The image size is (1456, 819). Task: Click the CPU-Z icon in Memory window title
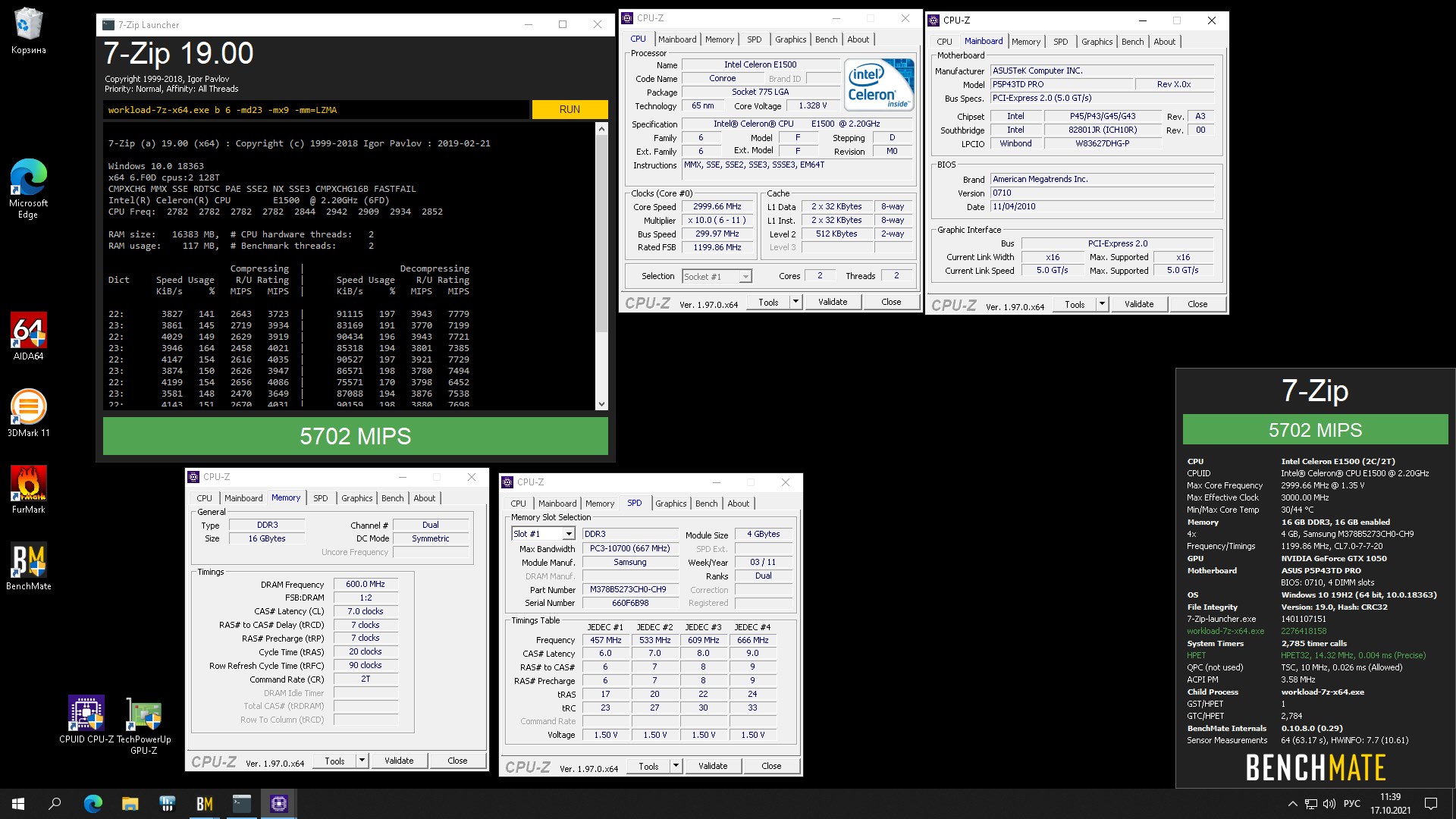coord(194,477)
